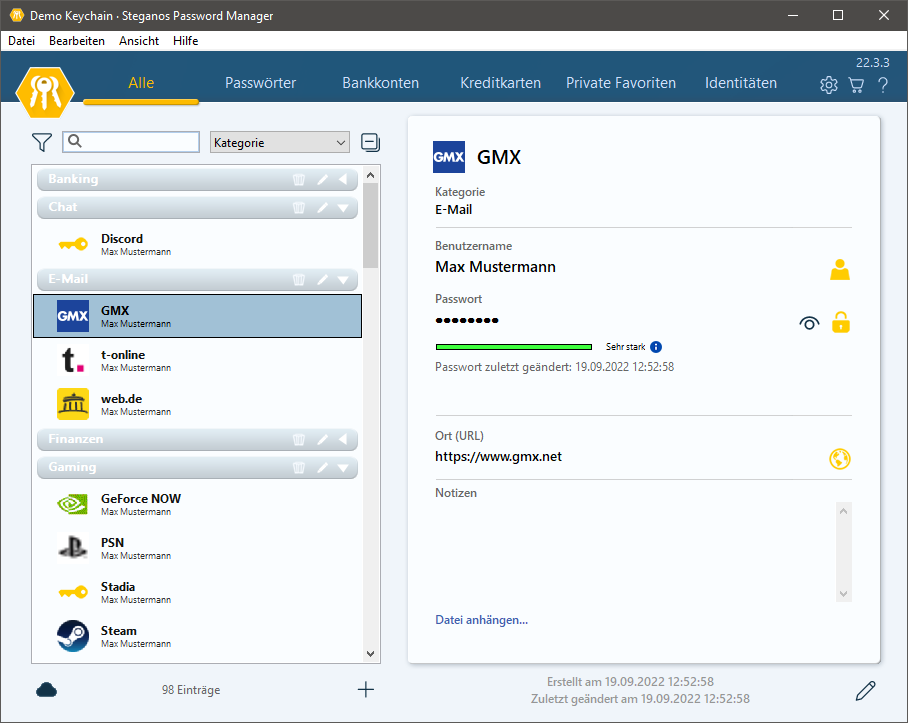Click the entry list scroll-down arrow
Screen dimensions: 908x723
[x=371, y=654]
